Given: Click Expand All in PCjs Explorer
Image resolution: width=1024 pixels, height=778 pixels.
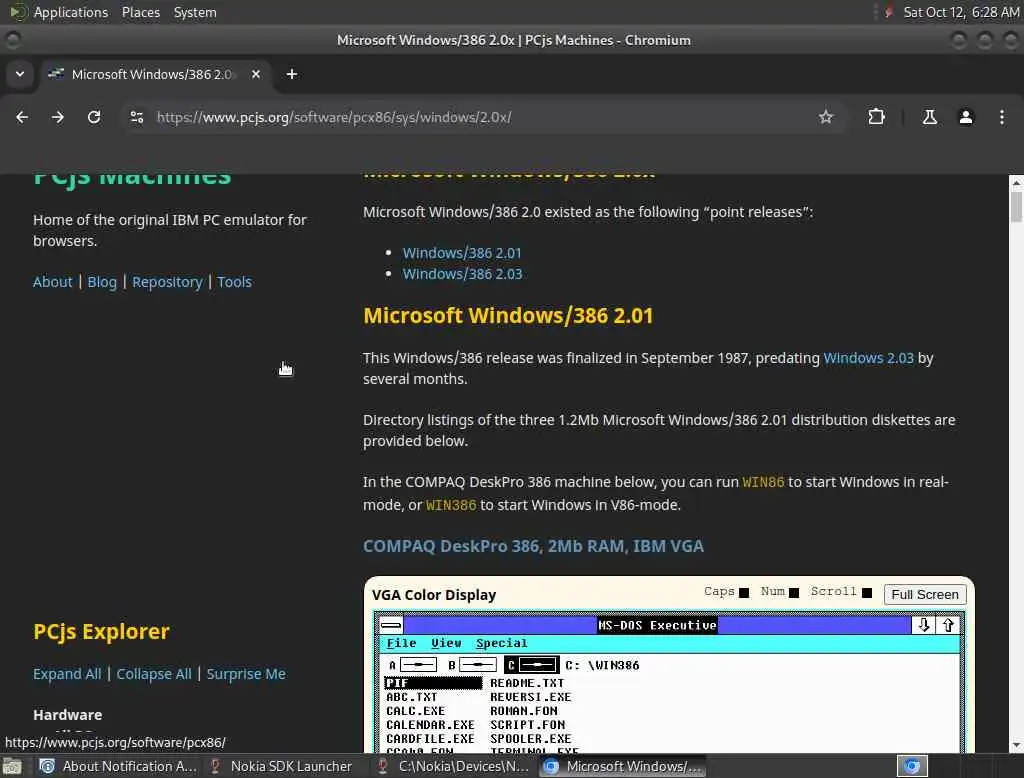Looking at the screenshot, I should point(67,673).
